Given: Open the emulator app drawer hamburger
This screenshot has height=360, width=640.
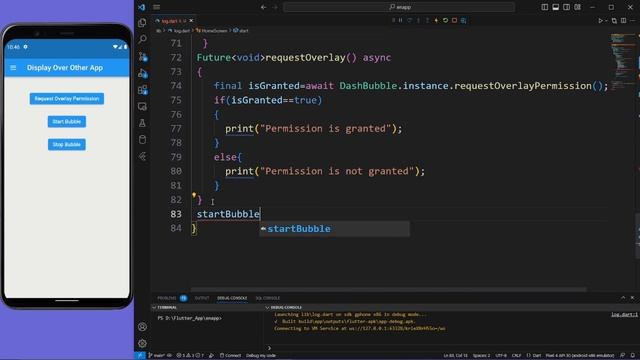Looking at the screenshot, I should pyautogui.click(x=13, y=68).
